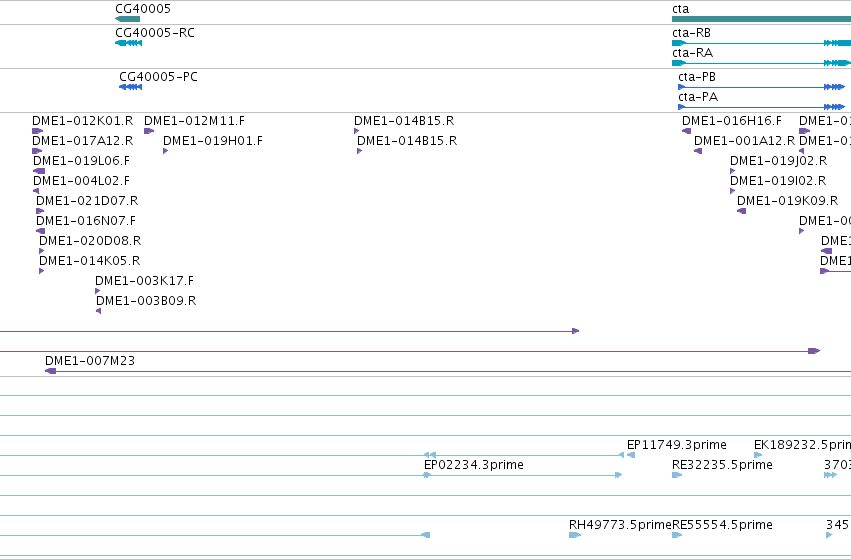This screenshot has width=851, height=560.
Task: Click the DME1-012M11.F feature label
Action: (194, 120)
